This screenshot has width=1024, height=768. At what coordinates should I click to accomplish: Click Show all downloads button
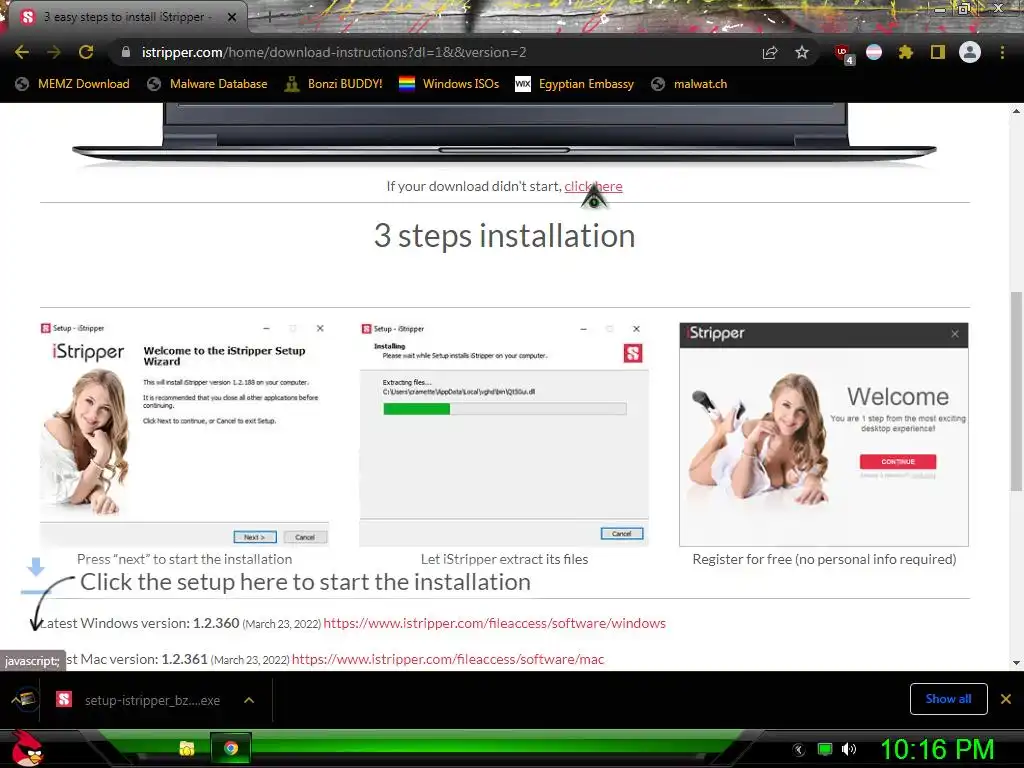(948, 699)
